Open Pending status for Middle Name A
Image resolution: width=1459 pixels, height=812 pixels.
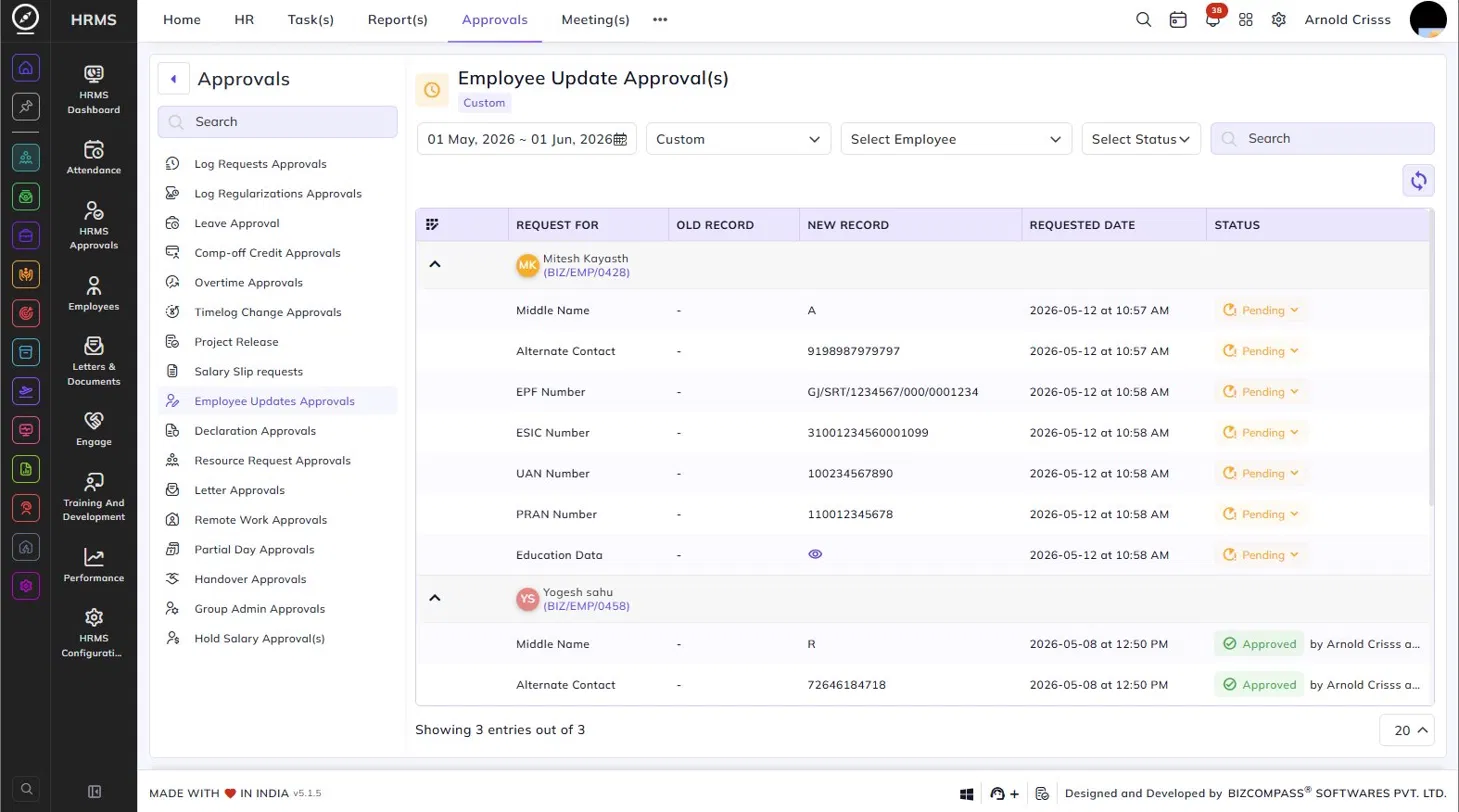click(1261, 310)
